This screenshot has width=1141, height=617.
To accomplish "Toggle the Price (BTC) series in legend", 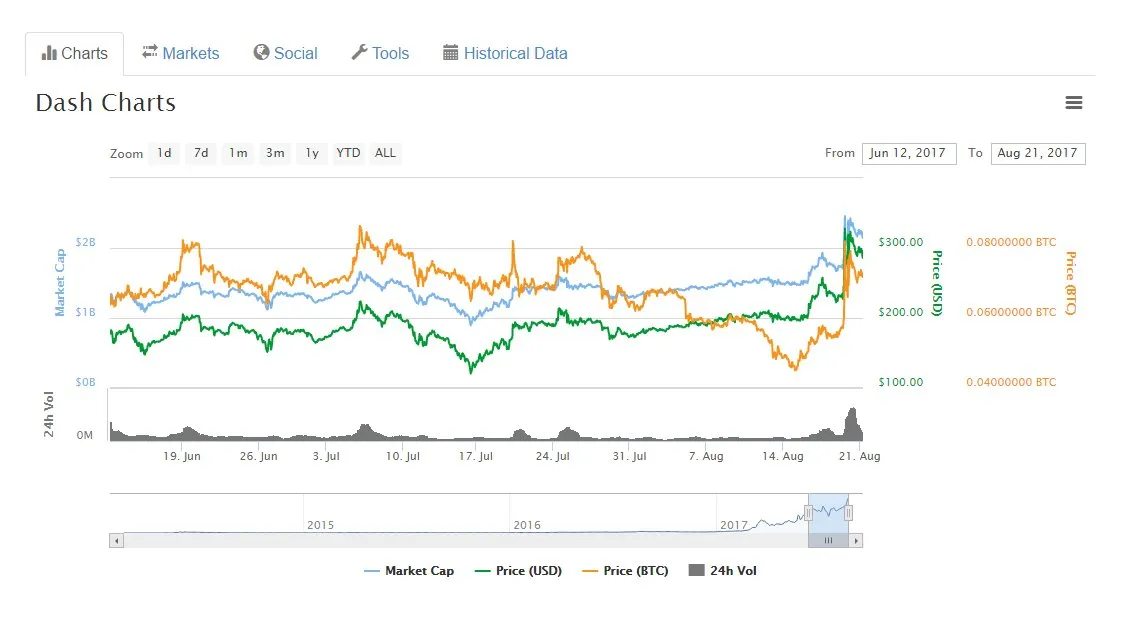I will pyautogui.click(x=625, y=571).
